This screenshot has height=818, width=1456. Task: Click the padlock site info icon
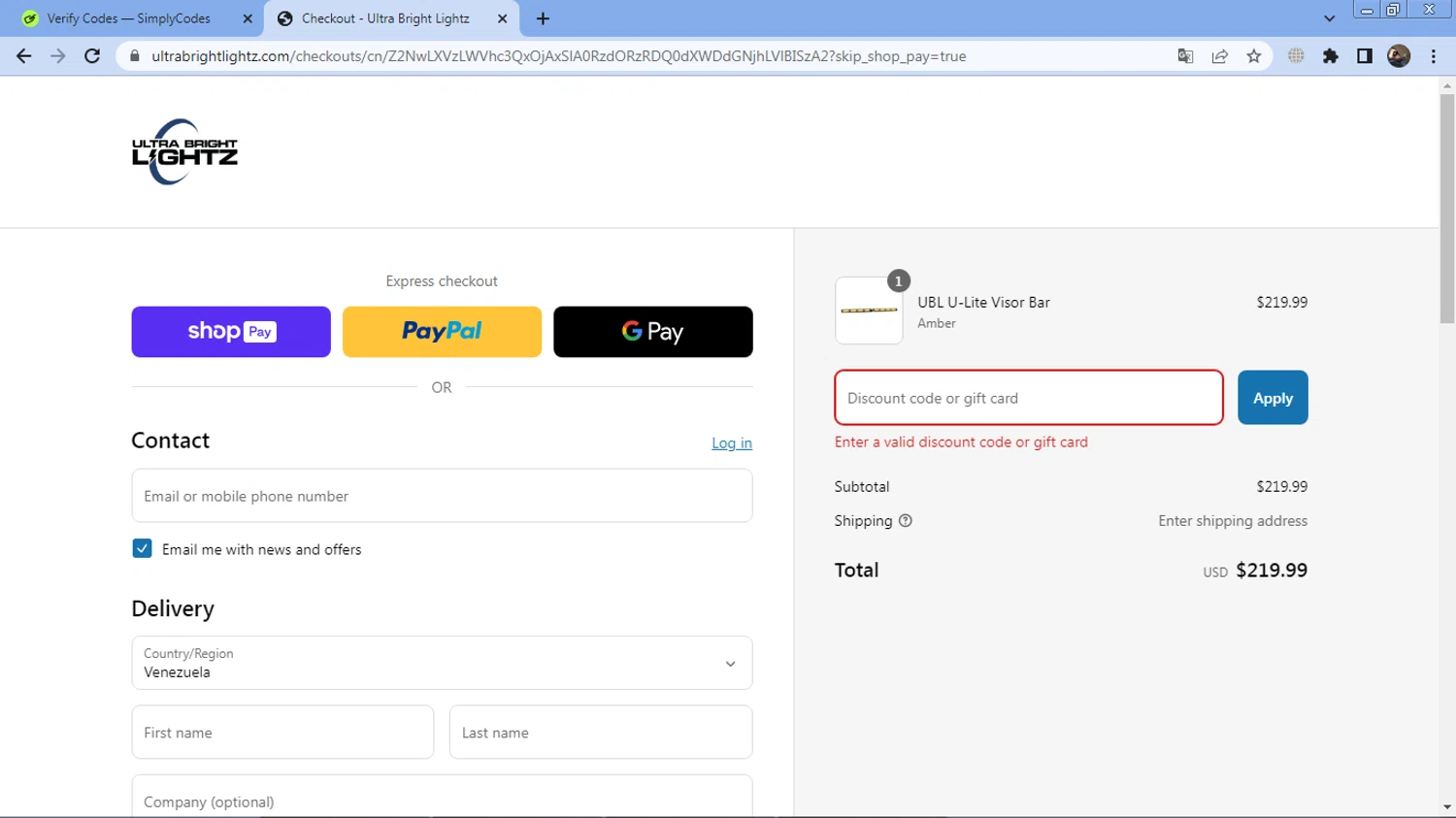pyautogui.click(x=135, y=56)
